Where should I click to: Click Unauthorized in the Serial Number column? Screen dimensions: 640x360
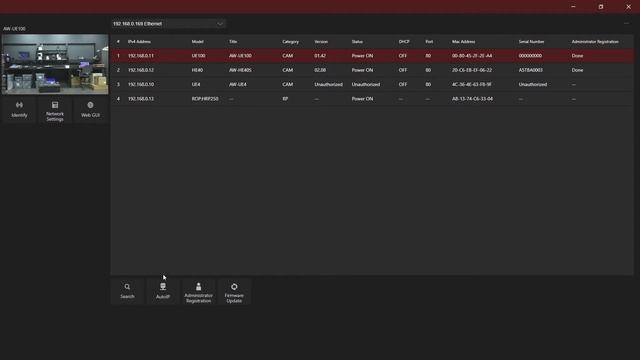coord(533,84)
